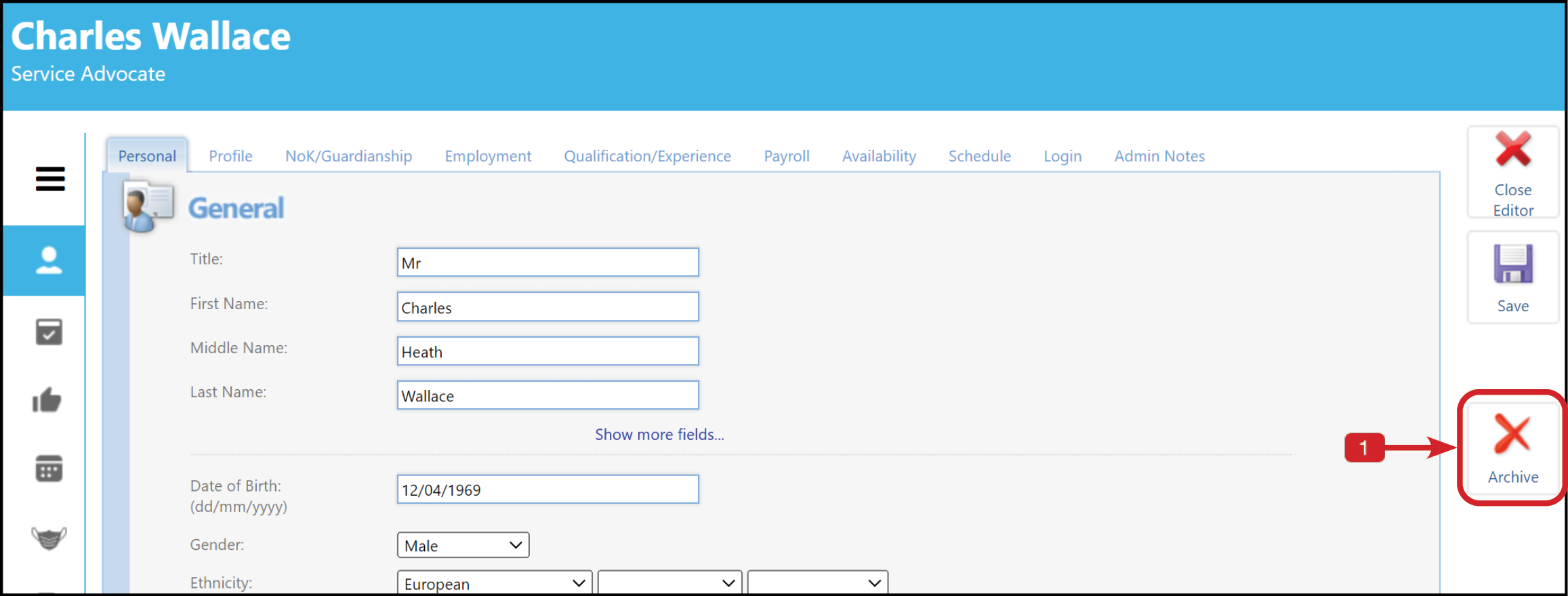Open the checklist sidebar icon
1568x596 pixels.
click(49, 332)
